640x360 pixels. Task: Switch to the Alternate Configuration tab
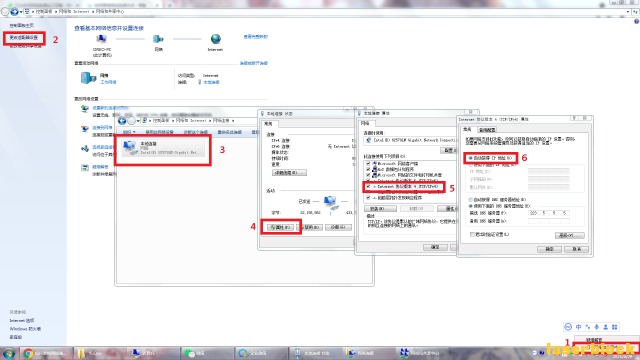pyautogui.click(x=487, y=130)
